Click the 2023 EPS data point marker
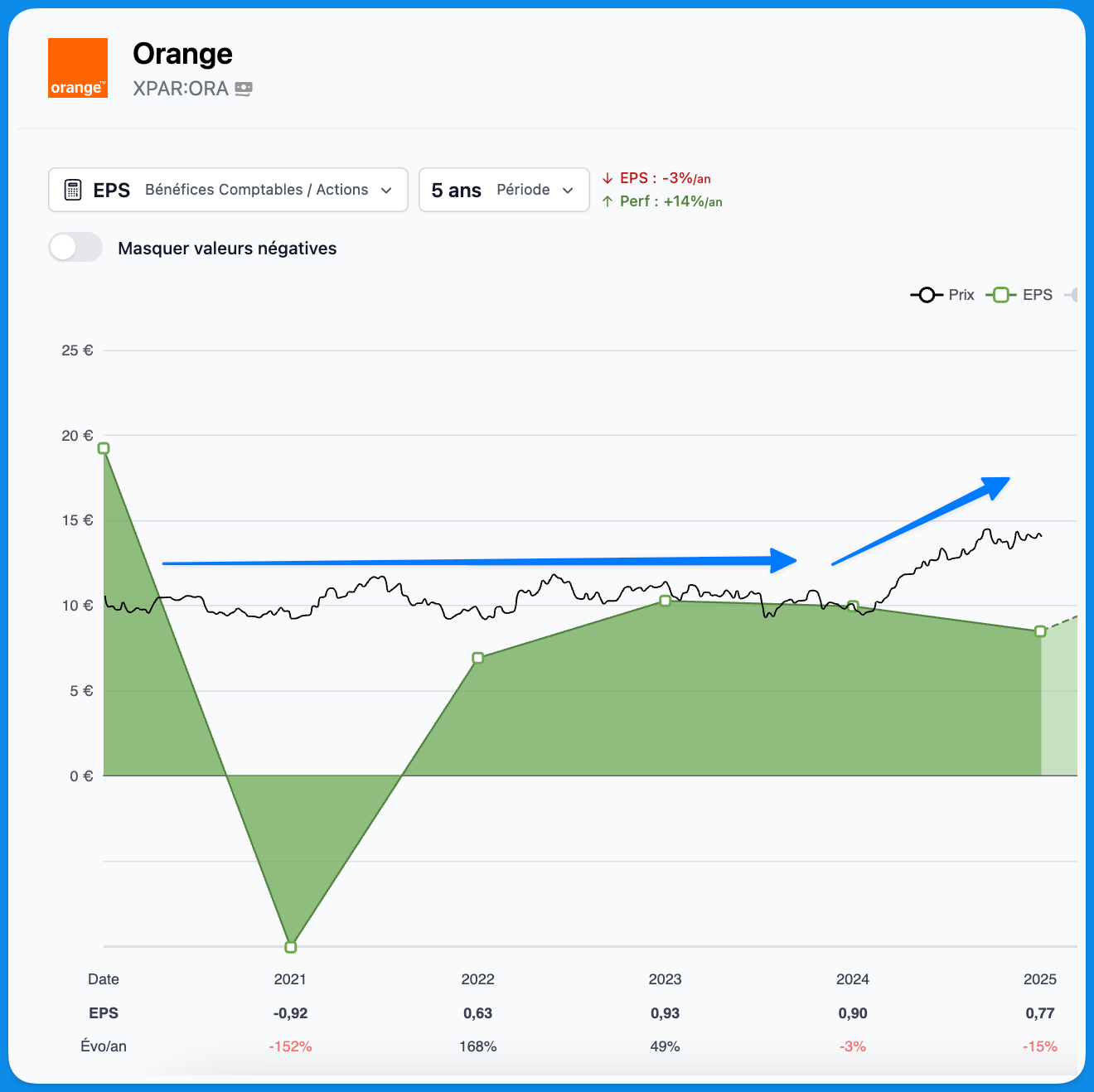The height and width of the screenshot is (1092, 1094). tap(665, 601)
